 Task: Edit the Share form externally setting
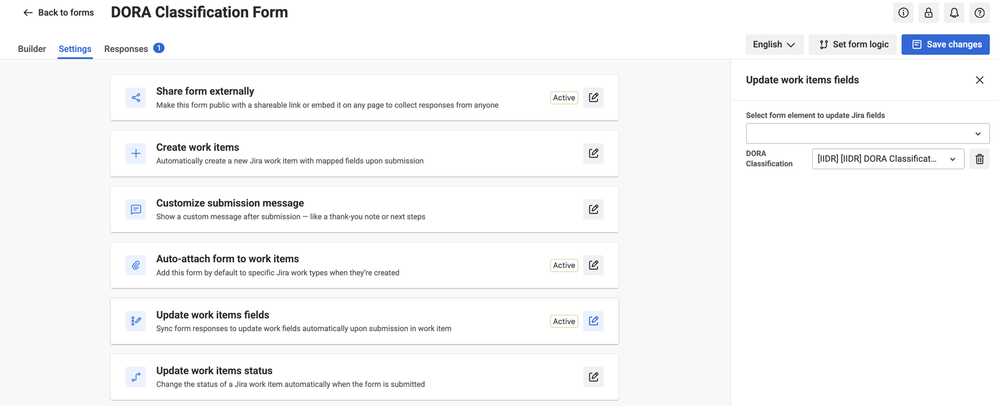[593, 98]
